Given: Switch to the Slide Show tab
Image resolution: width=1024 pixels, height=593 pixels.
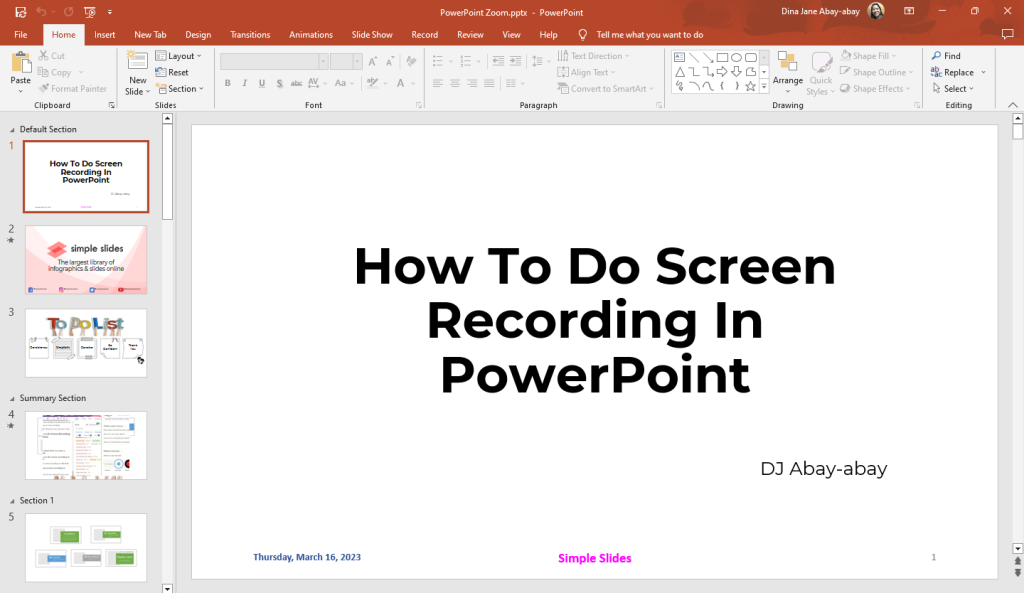Looking at the screenshot, I should click(372, 35).
